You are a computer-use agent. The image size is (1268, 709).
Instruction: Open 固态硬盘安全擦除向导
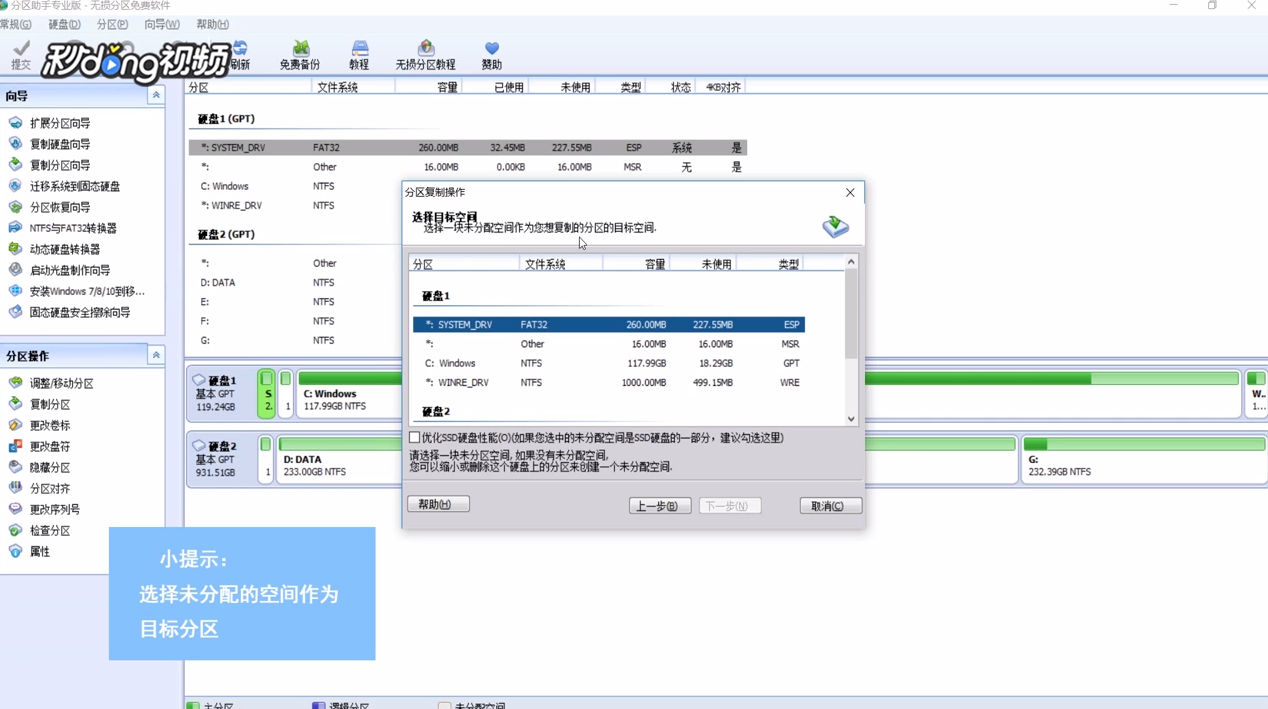79,312
